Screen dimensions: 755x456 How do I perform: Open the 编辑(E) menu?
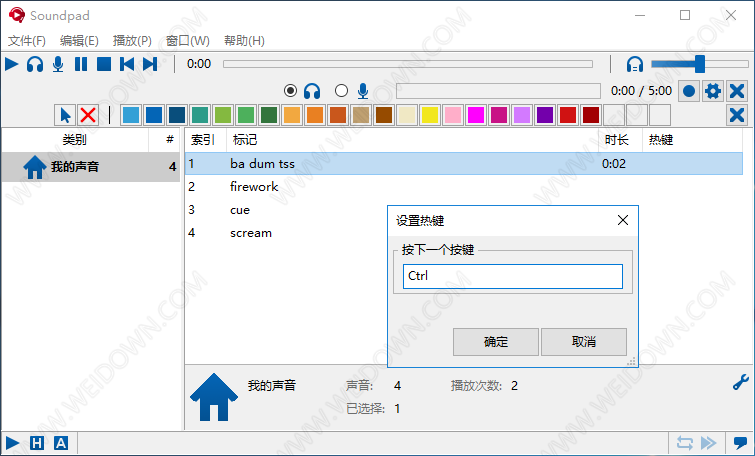[79, 40]
